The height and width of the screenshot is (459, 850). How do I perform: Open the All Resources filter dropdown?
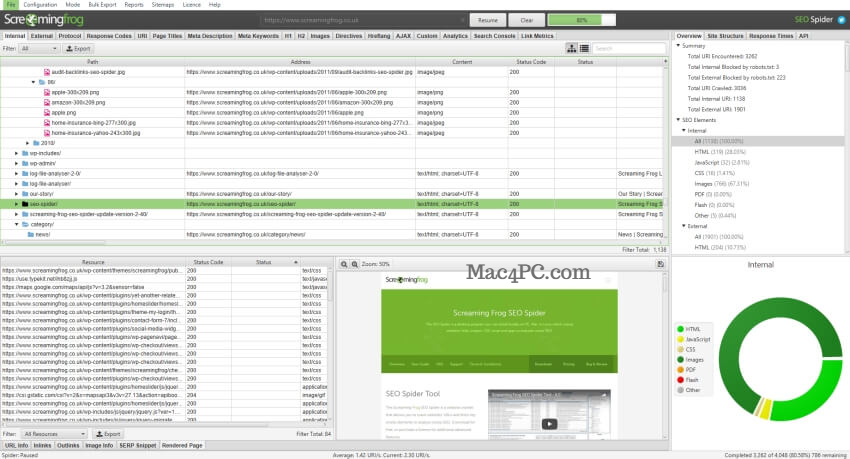(x=54, y=434)
